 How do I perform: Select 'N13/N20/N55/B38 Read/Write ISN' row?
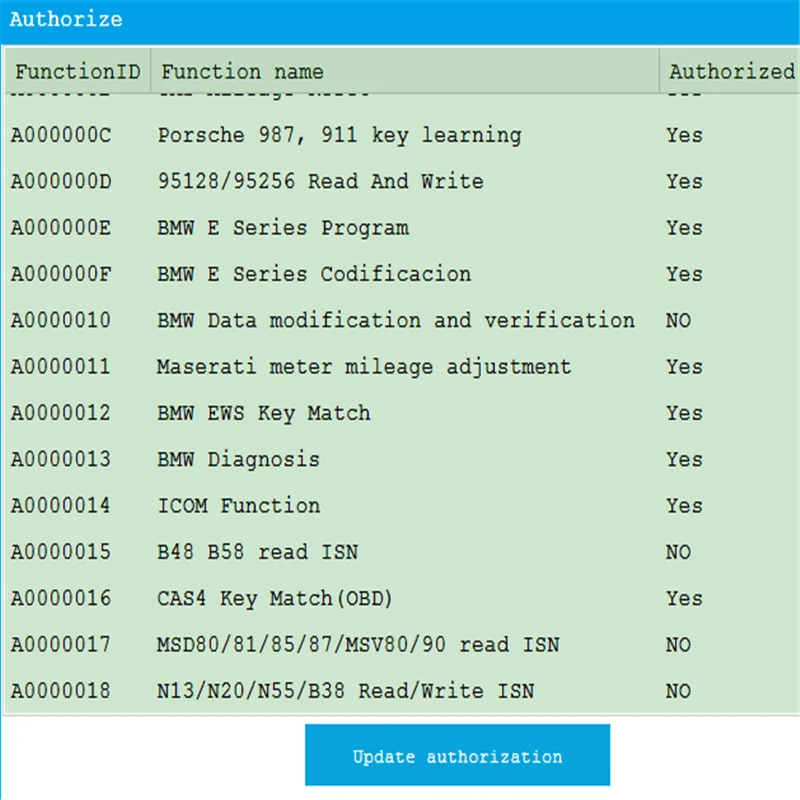(x=345, y=691)
